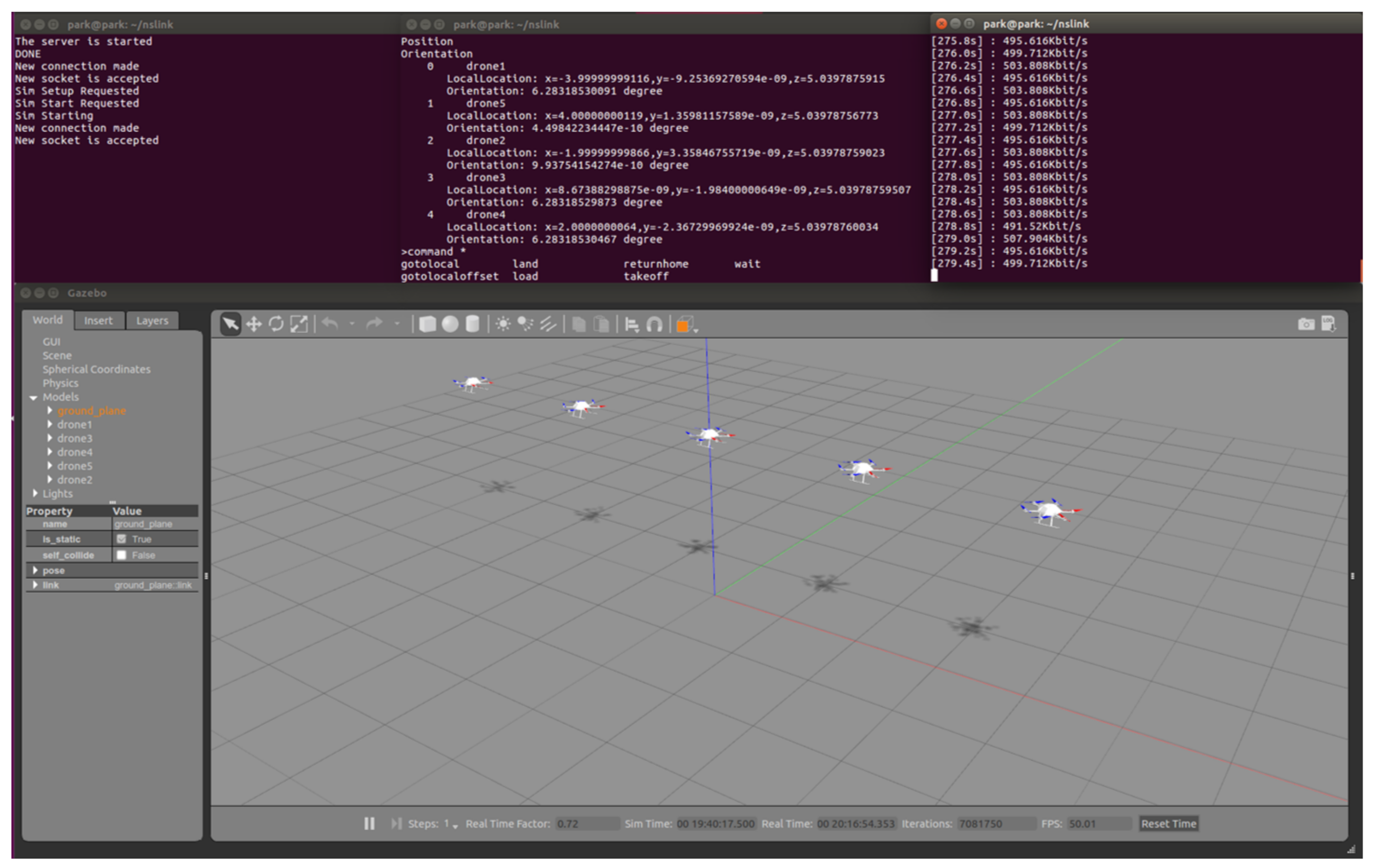Add a spot light
Image resolution: width=1374 pixels, height=868 pixels.
pos(525,324)
